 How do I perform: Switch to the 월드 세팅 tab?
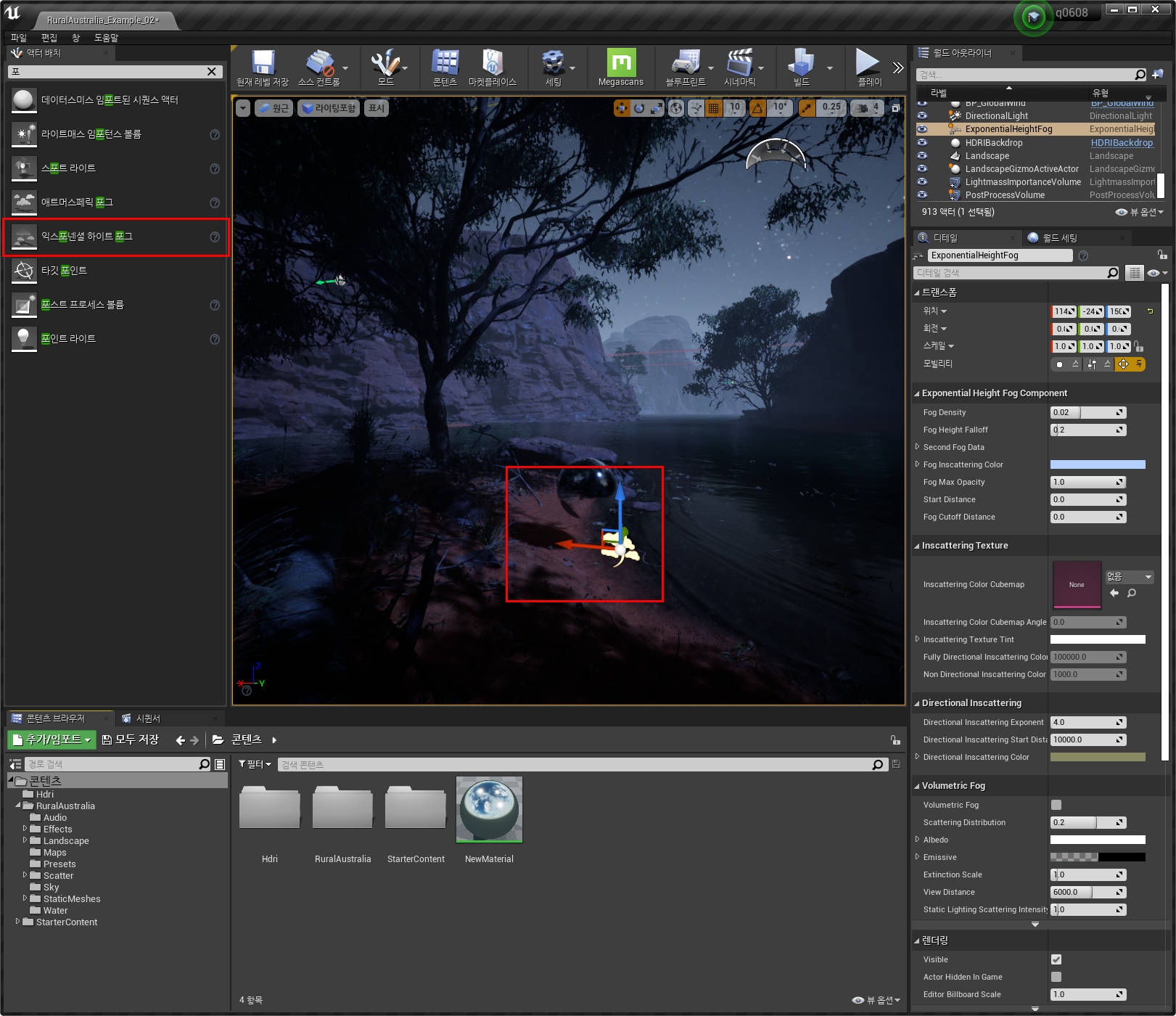(1060, 238)
